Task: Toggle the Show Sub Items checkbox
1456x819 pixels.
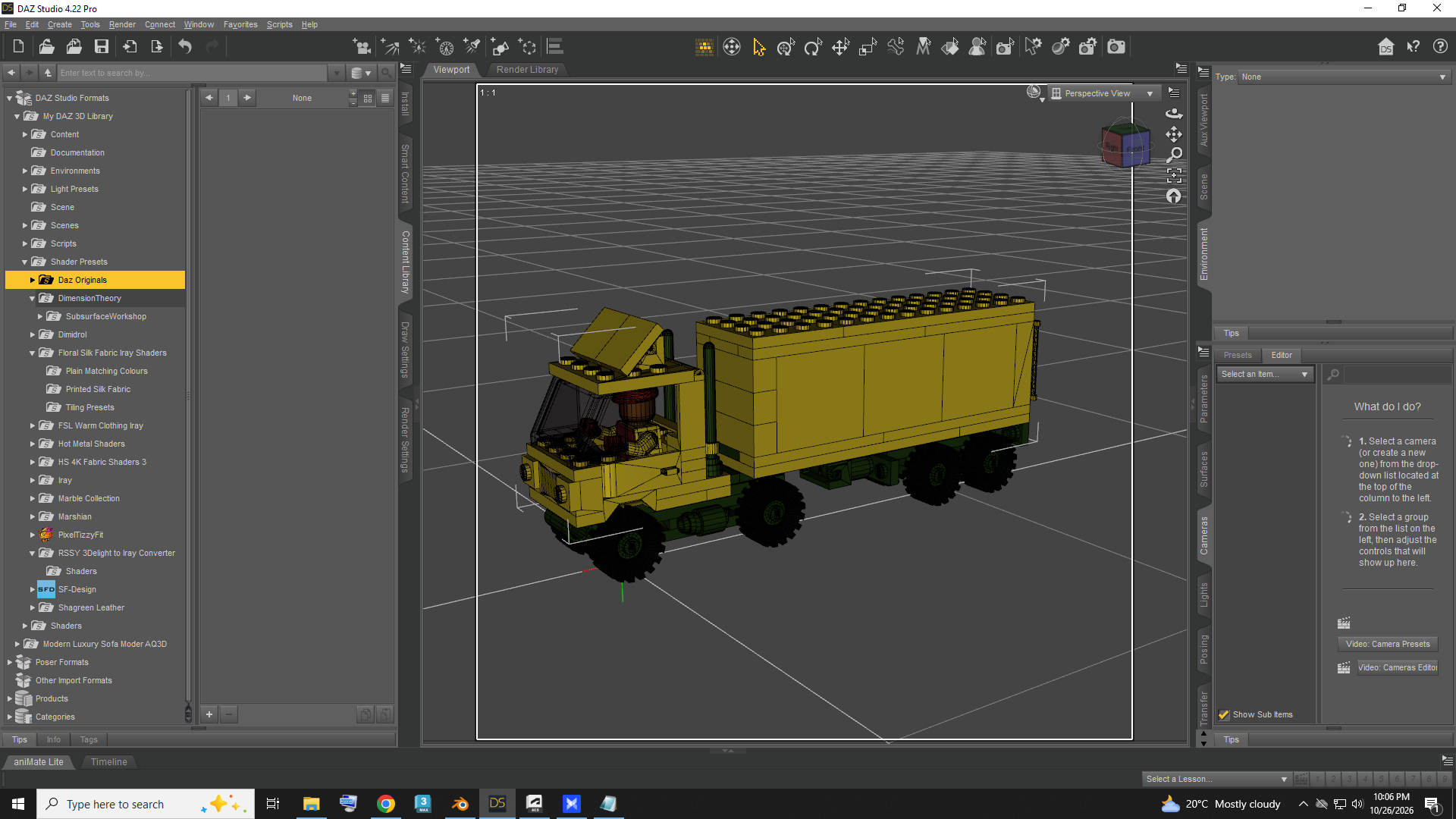Action: tap(1223, 714)
